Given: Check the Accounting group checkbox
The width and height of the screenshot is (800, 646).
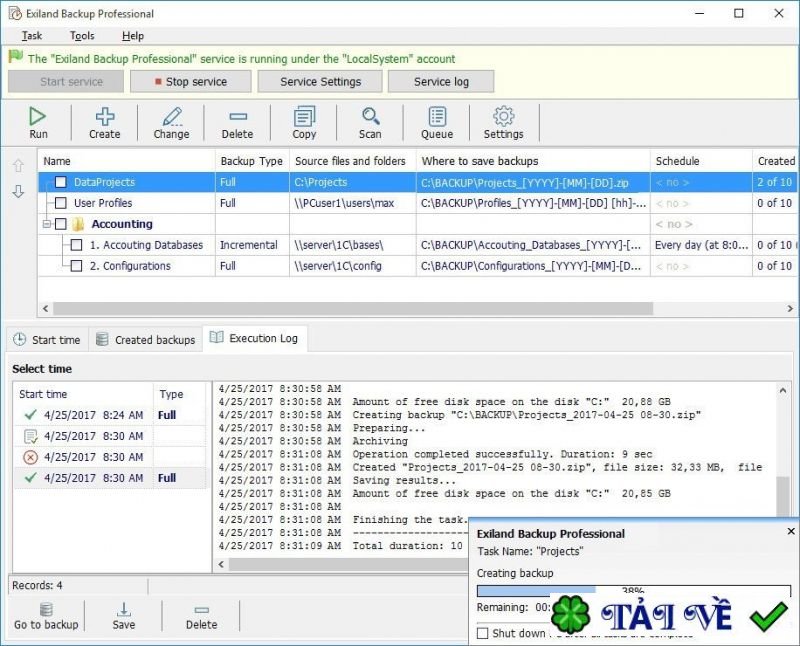Looking at the screenshot, I should (x=61, y=224).
